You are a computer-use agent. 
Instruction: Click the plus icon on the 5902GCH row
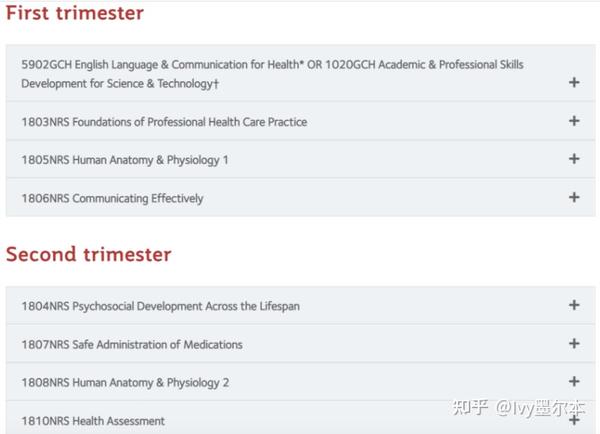tap(574, 82)
